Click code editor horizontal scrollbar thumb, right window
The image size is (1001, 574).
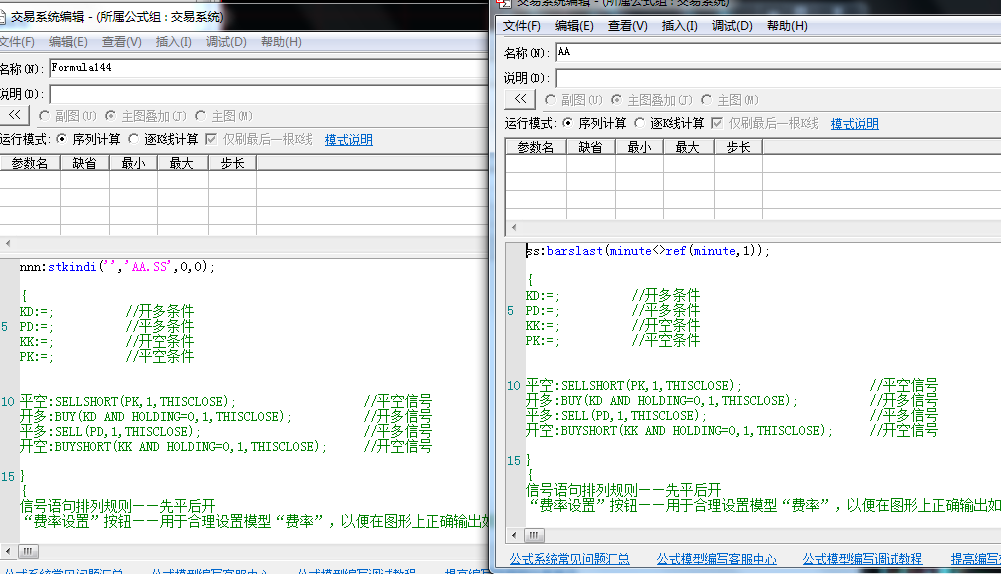coord(534,535)
